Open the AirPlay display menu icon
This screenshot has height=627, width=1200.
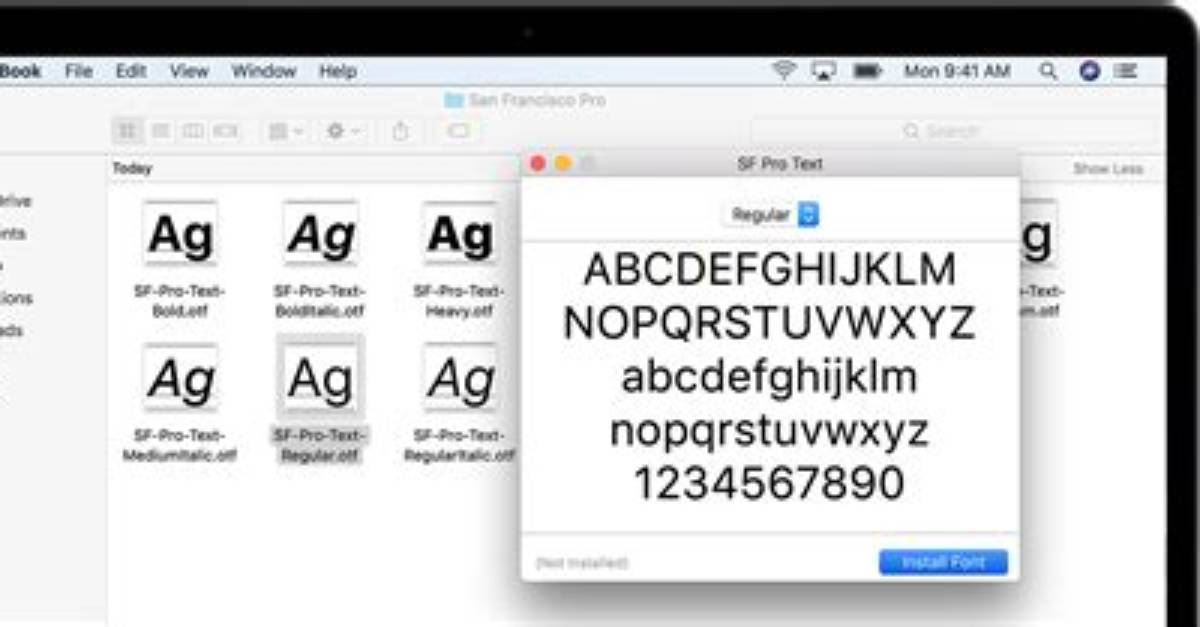[824, 71]
